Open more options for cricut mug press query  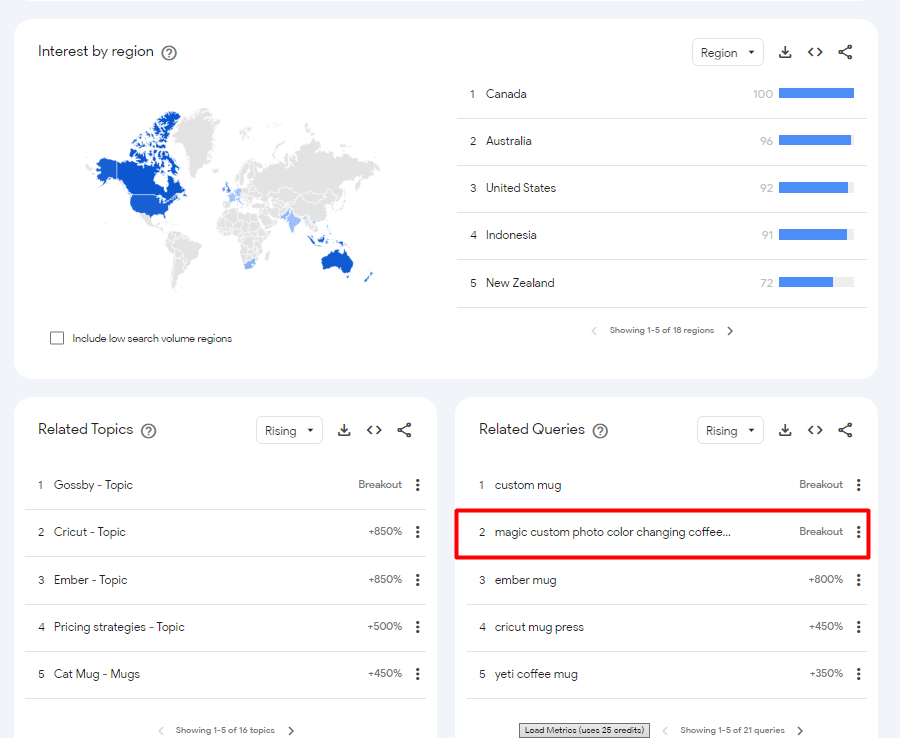click(859, 627)
